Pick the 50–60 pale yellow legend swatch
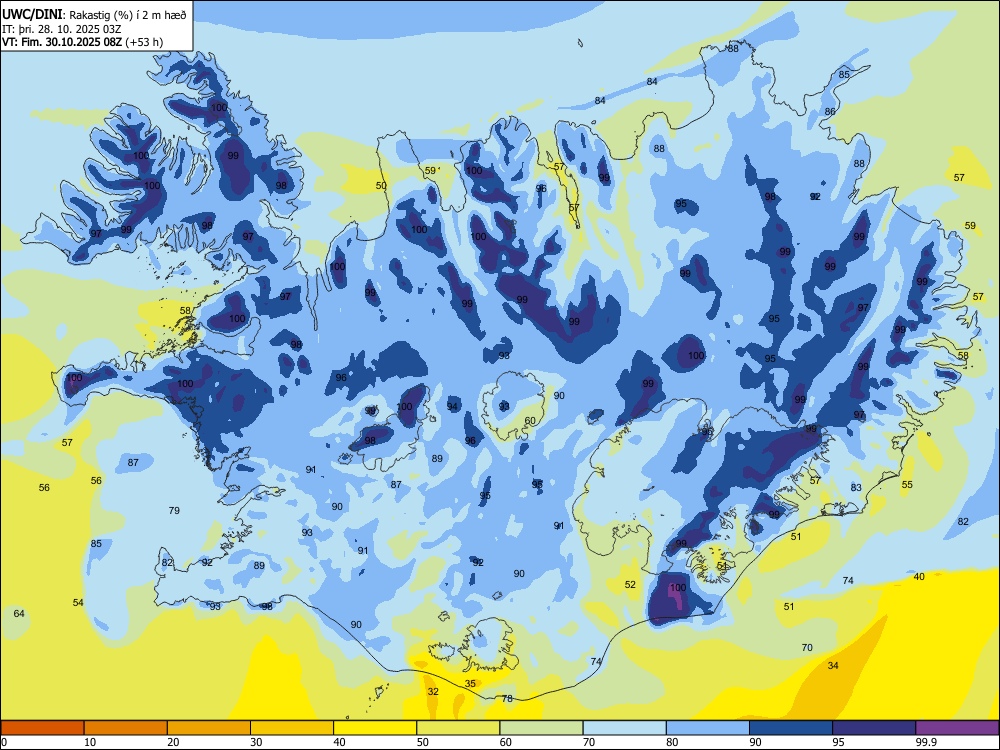Screen dimensions: 1000x750 click(458, 728)
